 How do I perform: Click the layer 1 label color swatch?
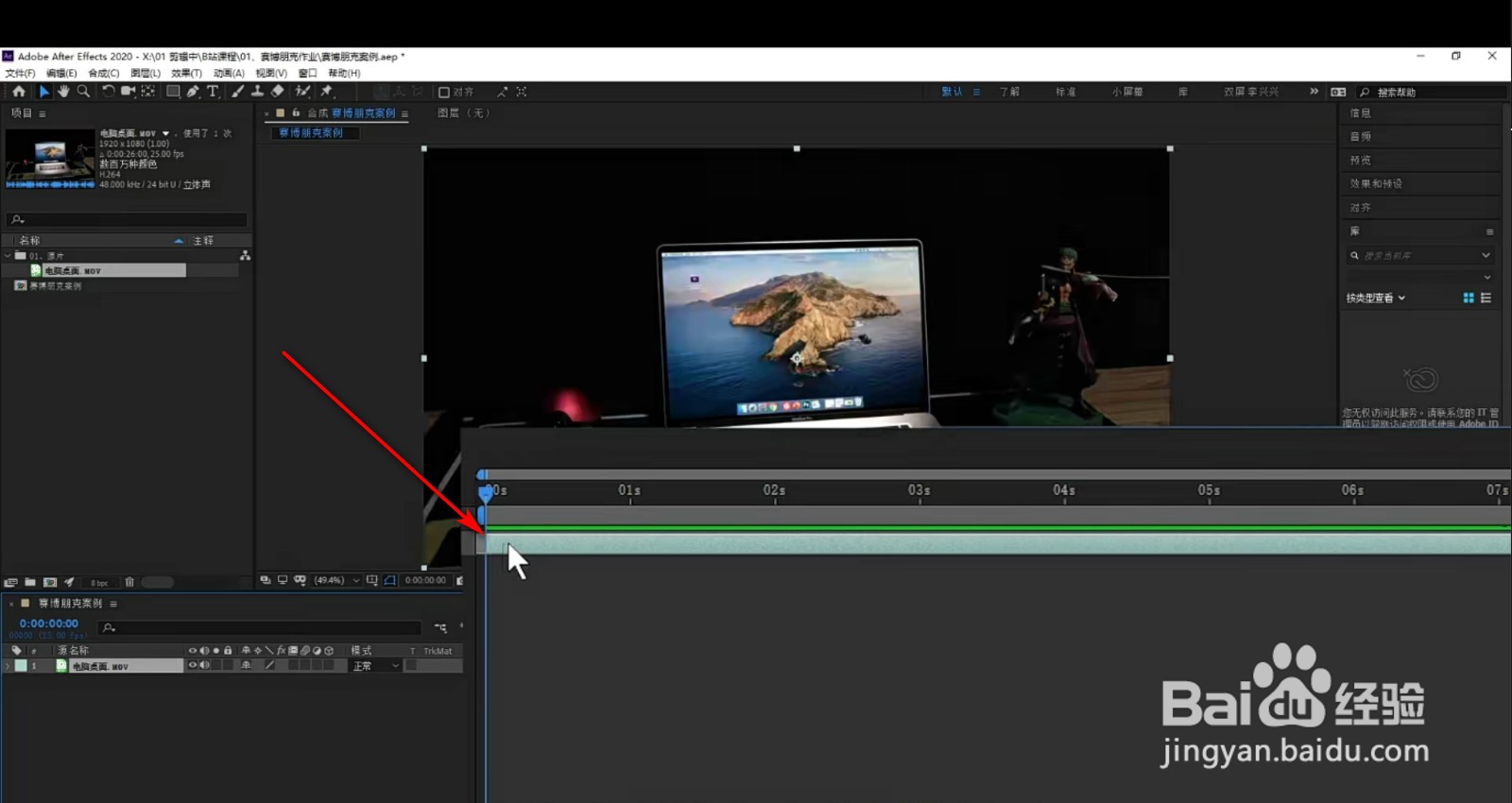[21, 666]
